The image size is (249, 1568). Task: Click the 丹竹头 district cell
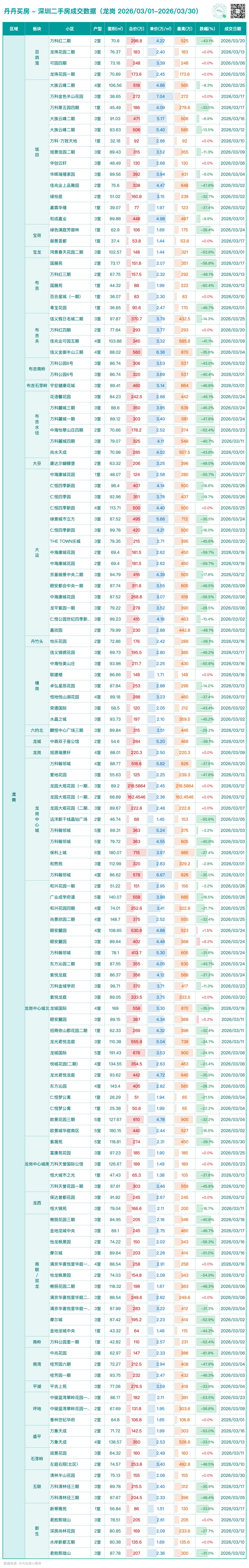37,641
